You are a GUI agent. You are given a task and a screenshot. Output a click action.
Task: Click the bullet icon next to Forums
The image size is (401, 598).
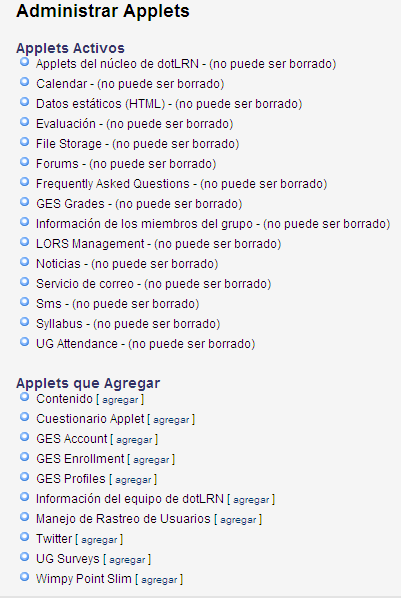point(24,162)
